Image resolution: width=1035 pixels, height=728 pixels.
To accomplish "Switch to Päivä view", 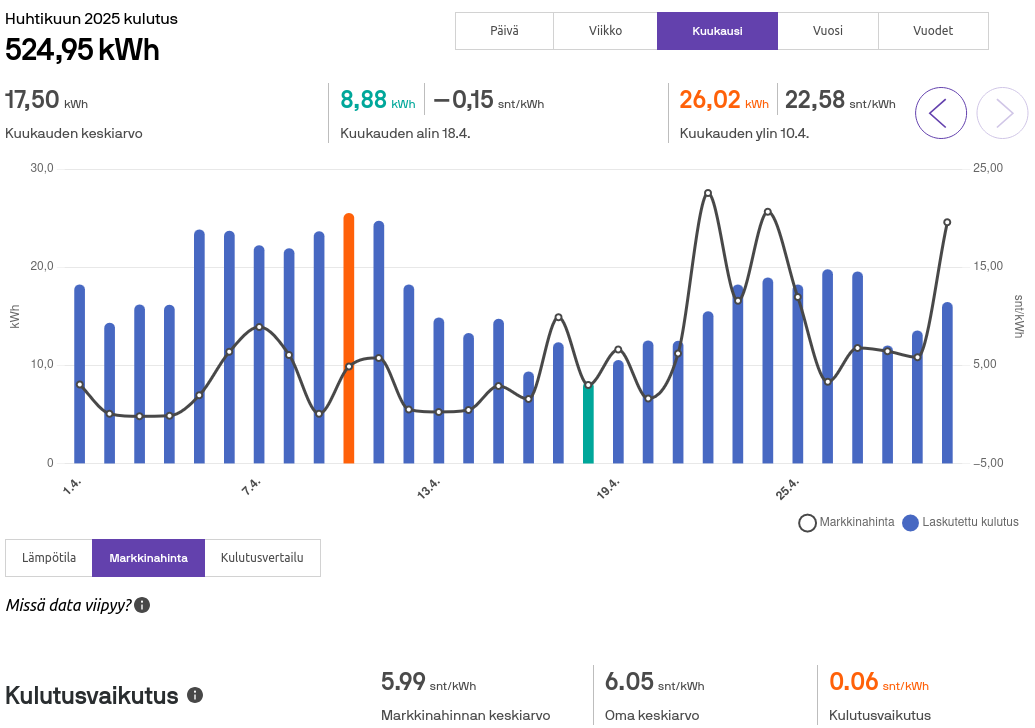I will pos(505,31).
